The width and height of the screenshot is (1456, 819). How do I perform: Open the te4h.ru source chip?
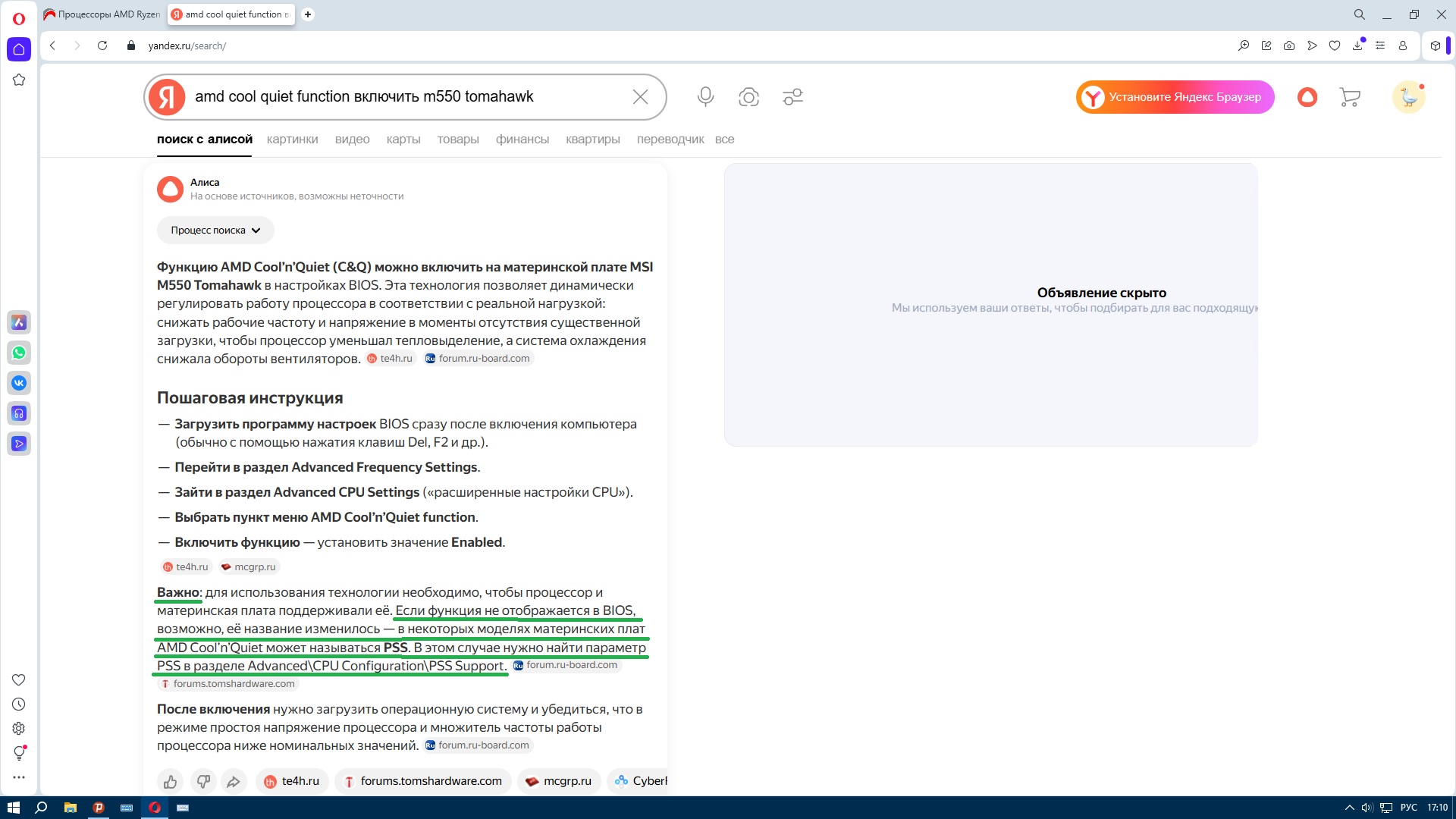click(291, 781)
